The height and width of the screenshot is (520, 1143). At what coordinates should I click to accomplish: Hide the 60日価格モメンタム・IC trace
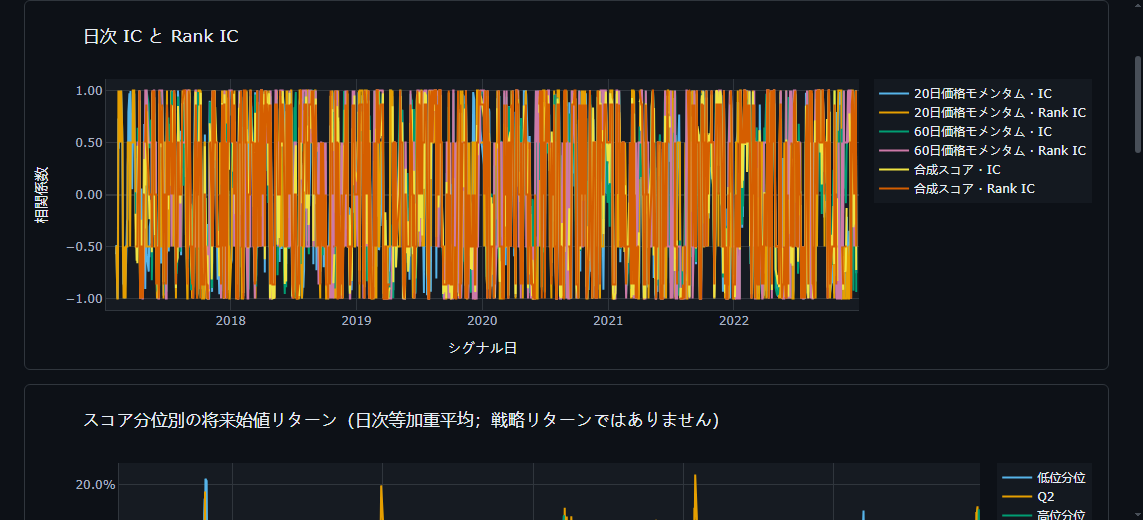tap(965, 132)
